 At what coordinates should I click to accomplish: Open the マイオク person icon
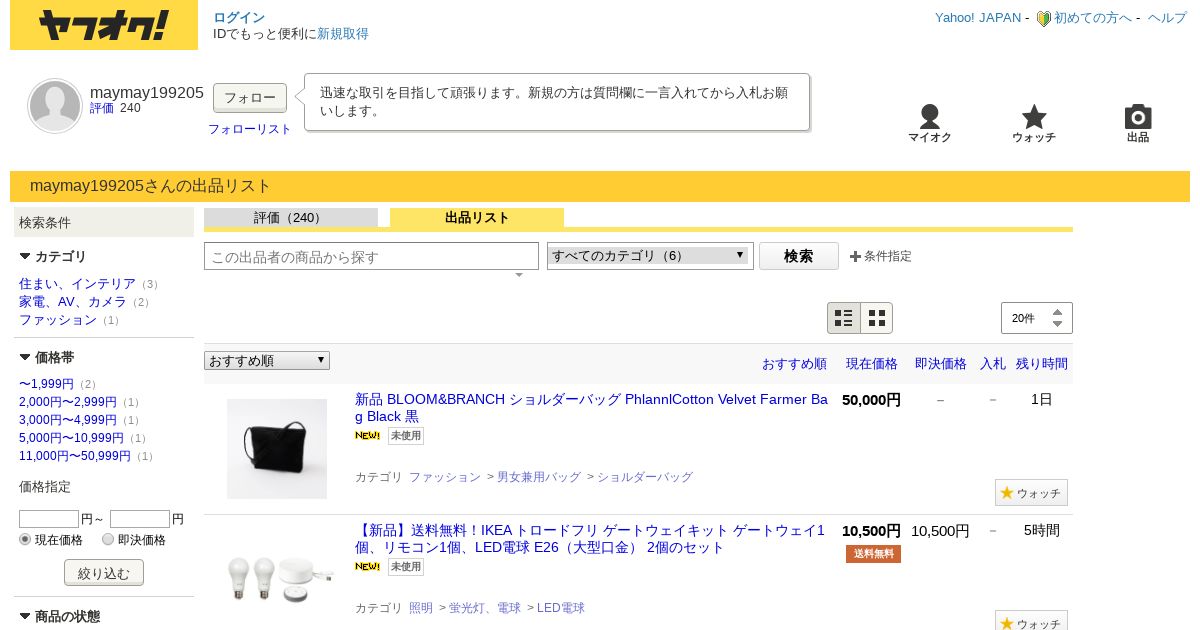930,116
